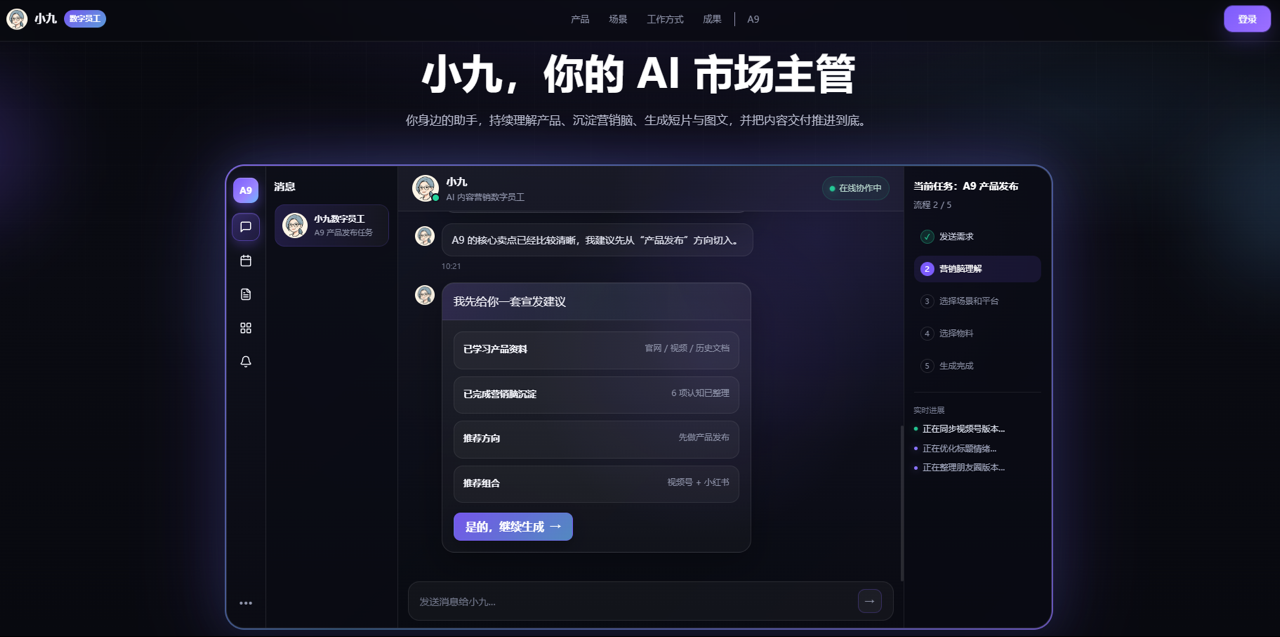Click the 小九 avatar logo in header
Image resolution: width=1280 pixels, height=637 pixels.
click(17, 19)
